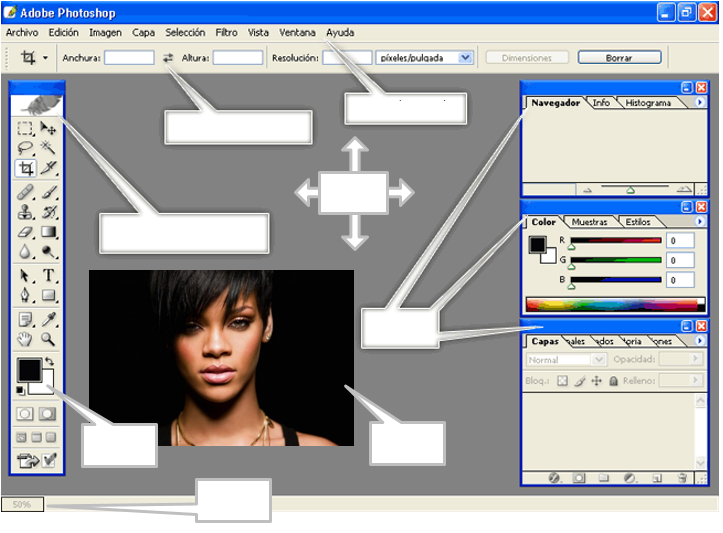The width and height of the screenshot is (723, 533).
Task: Select the Eyedropper tool
Action: [x=48, y=319]
